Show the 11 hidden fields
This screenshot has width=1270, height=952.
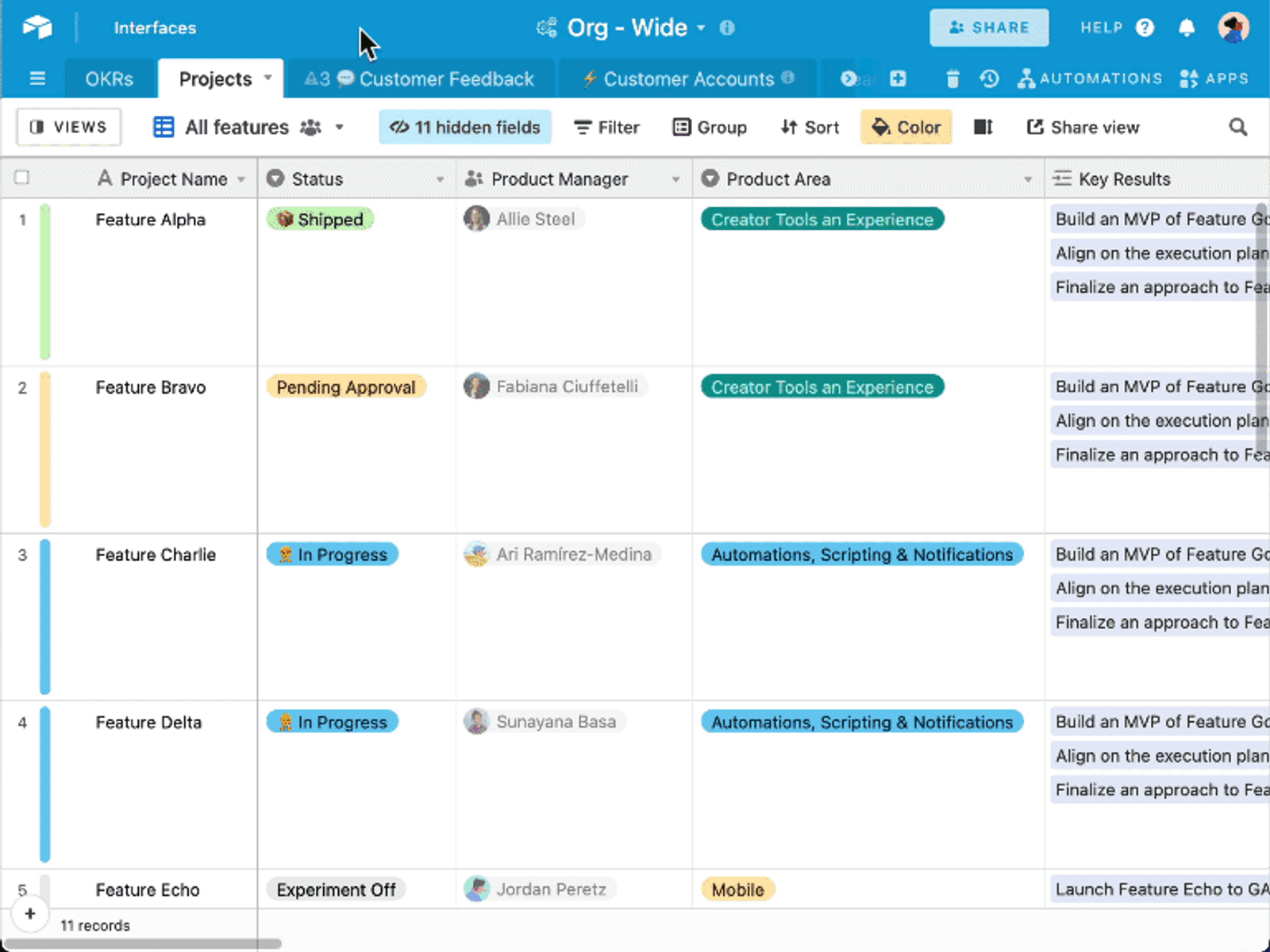(465, 127)
